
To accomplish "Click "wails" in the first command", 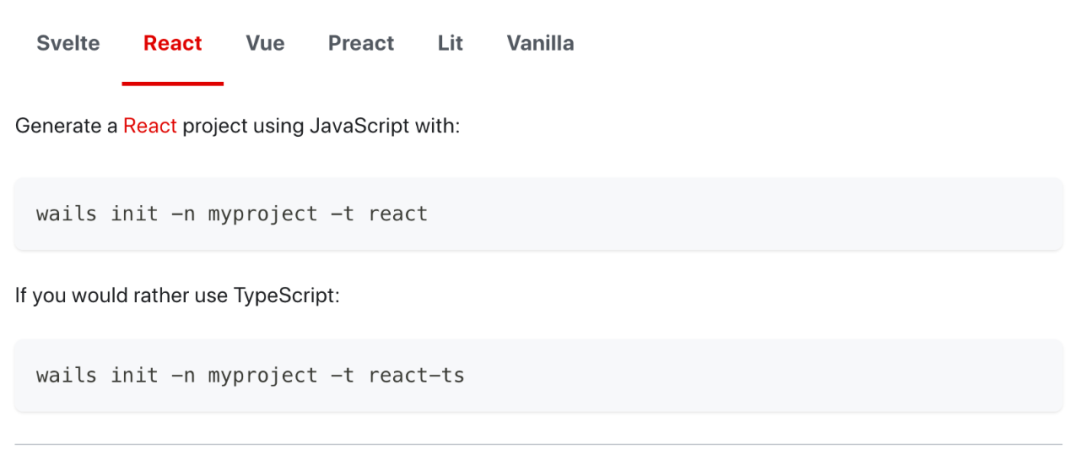I will [66, 214].
